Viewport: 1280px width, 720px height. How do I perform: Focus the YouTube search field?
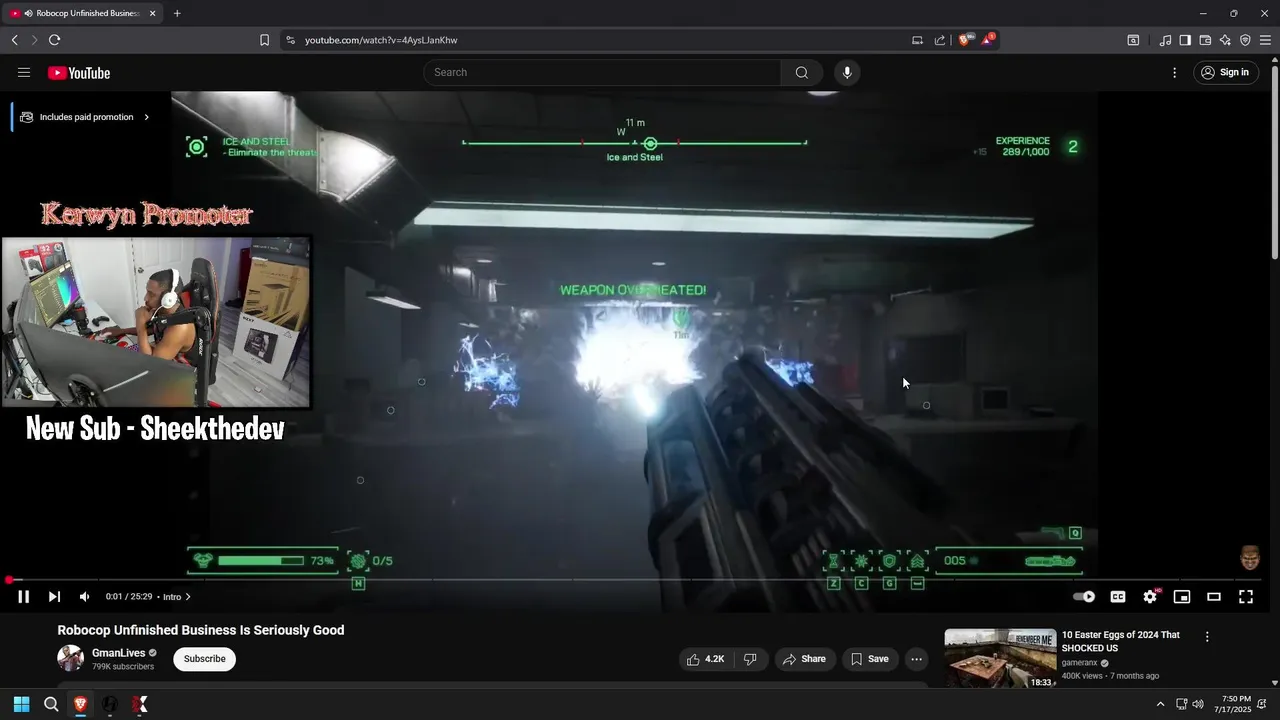tap(603, 72)
